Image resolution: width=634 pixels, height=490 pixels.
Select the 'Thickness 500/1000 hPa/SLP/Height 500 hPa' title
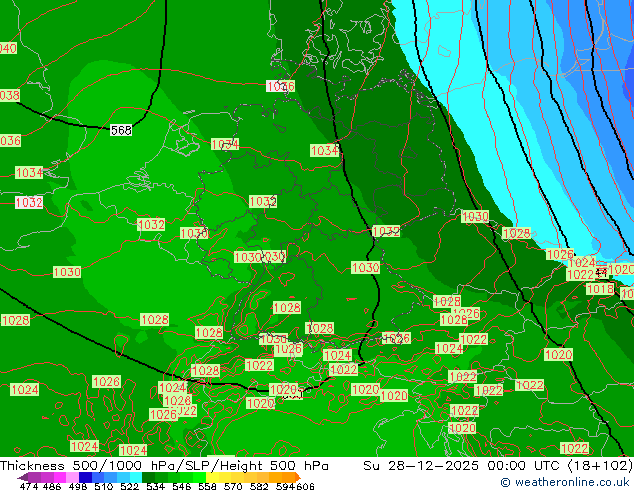pos(164,466)
